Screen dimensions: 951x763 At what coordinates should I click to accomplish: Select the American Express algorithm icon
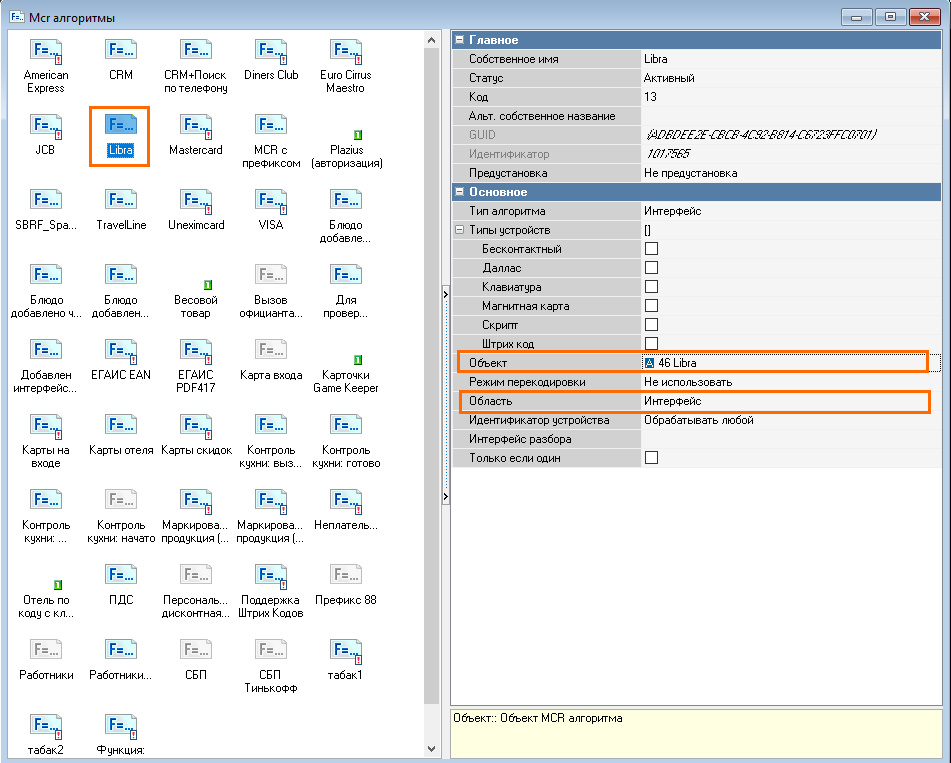pos(46,52)
